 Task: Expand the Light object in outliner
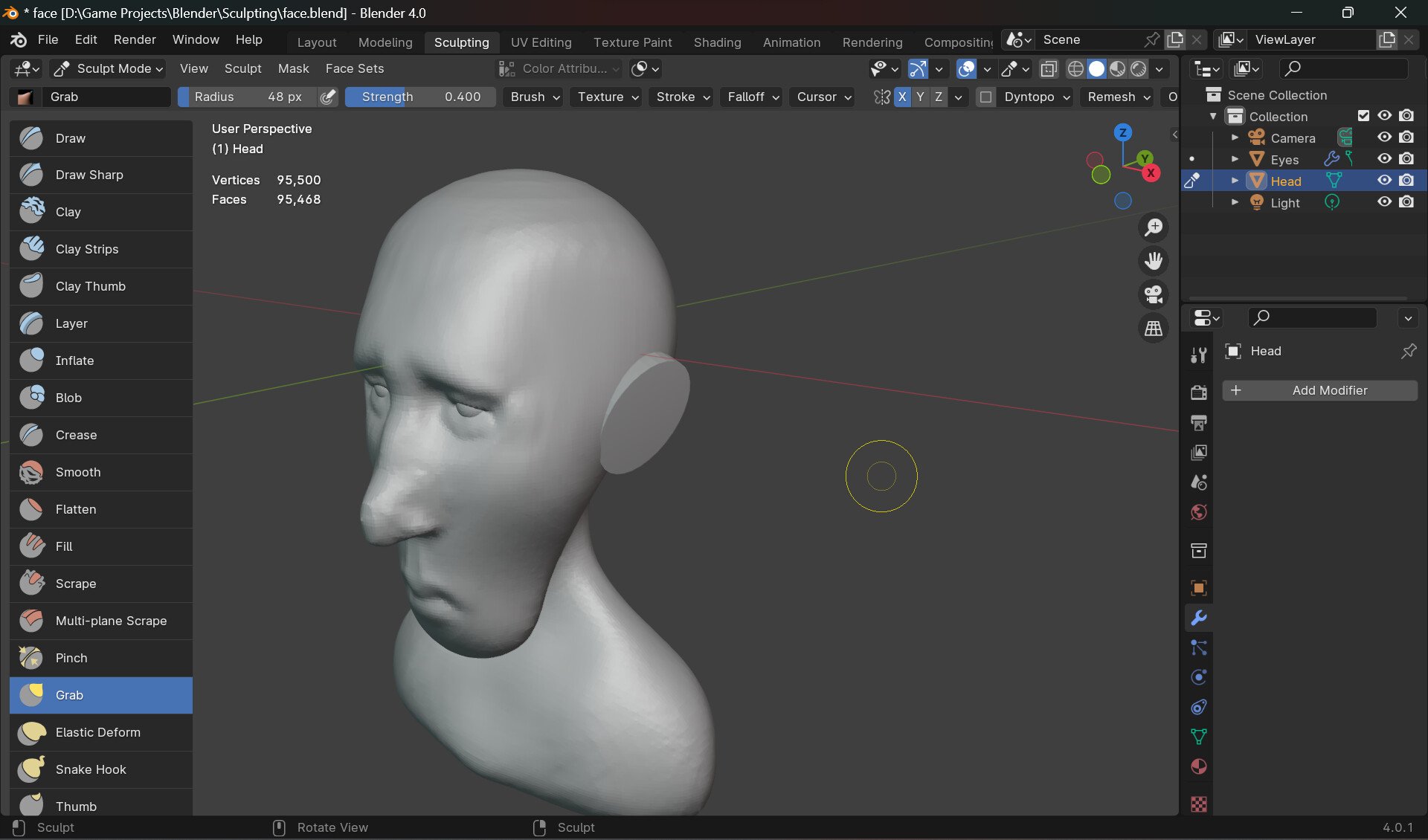1235,202
